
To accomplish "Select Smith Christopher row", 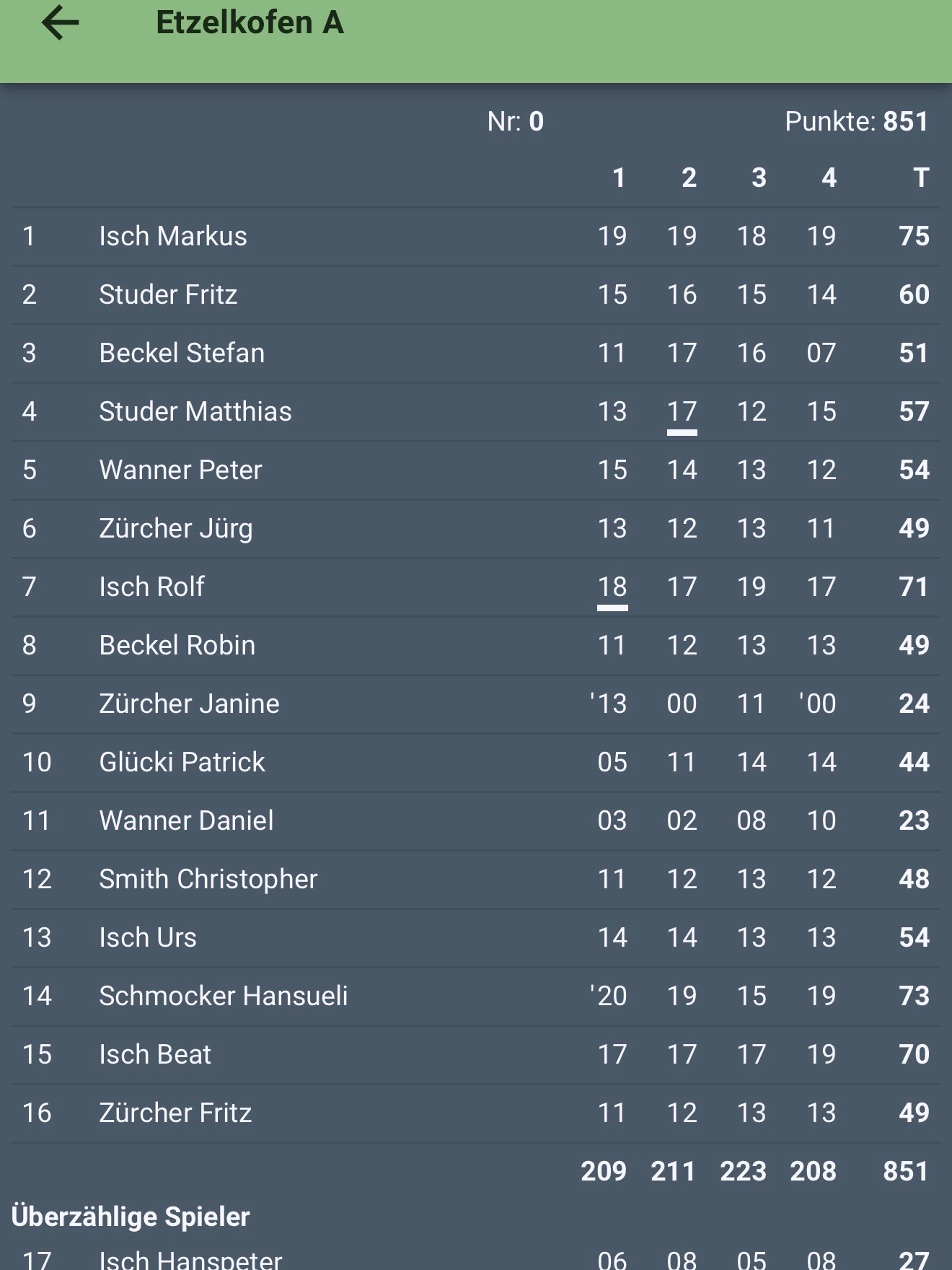I will (x=476, y=880).
